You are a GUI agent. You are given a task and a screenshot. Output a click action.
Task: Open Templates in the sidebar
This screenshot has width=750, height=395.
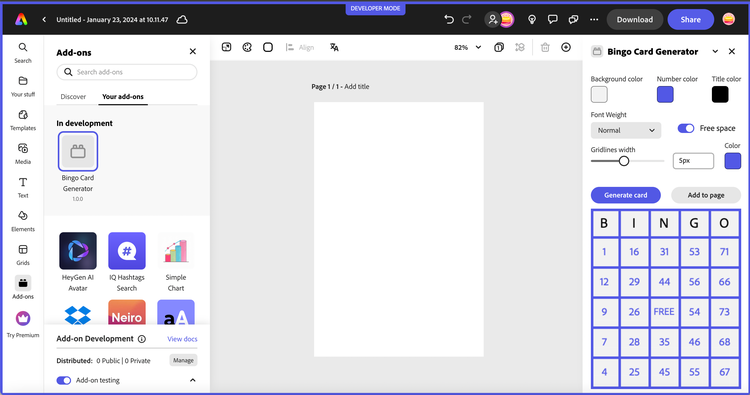click(x=23, y=120)
